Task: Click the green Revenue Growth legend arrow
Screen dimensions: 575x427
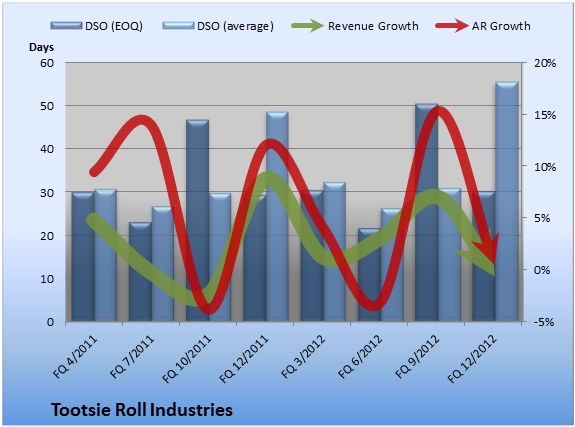Action: pyautogui.click(x=307, y=26)
